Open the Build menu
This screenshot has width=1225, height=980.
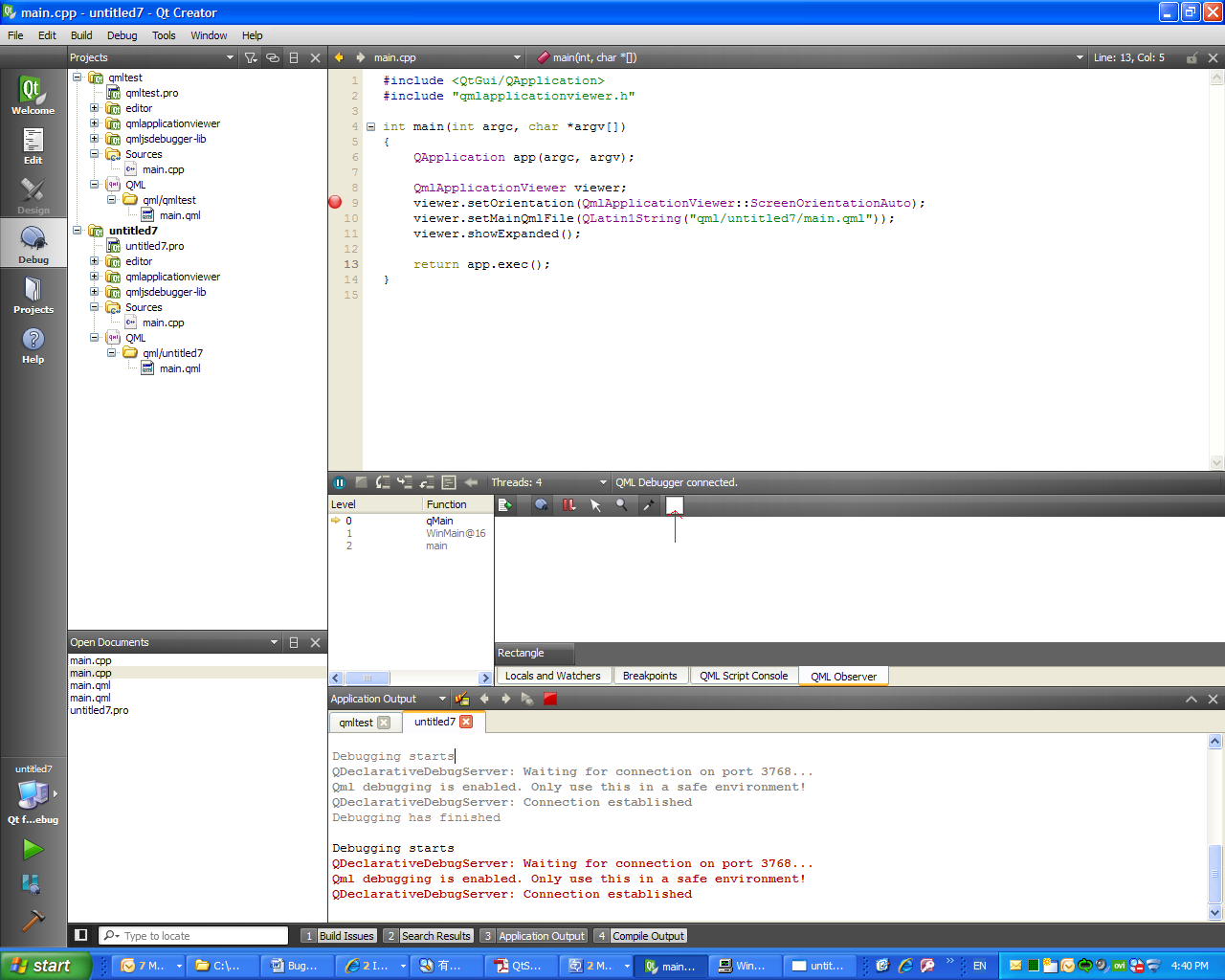point(81,35)
